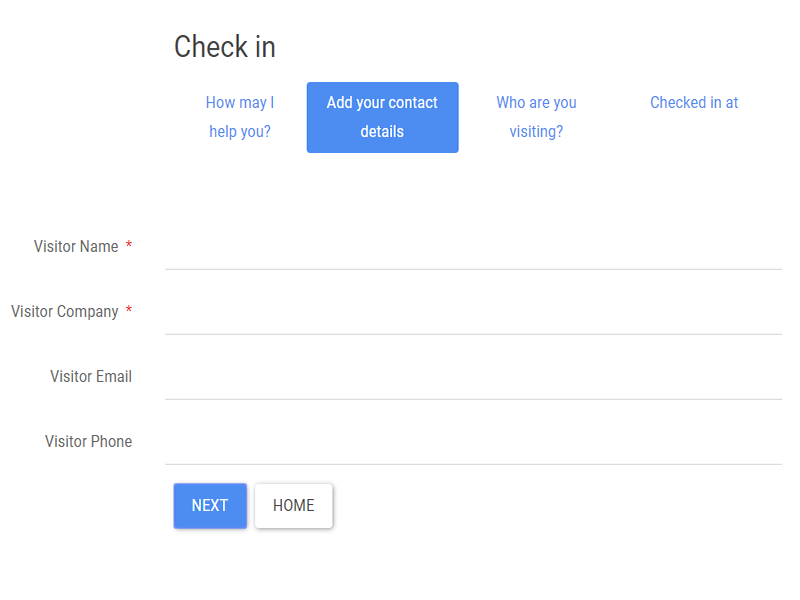Click the Visitor Email label
The image size is (800, 600).
click(x=91, y=376)
